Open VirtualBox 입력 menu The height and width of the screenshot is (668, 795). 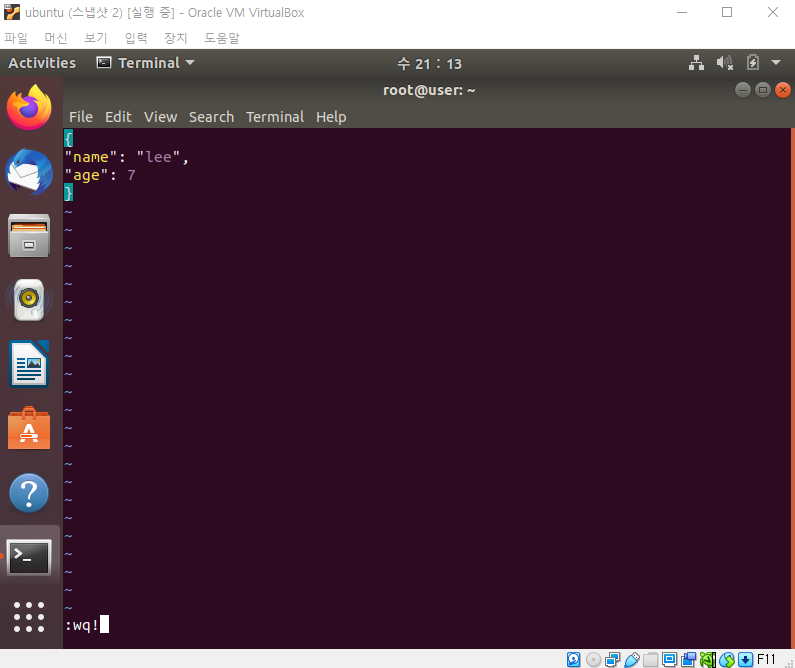[x=136, y=38]
